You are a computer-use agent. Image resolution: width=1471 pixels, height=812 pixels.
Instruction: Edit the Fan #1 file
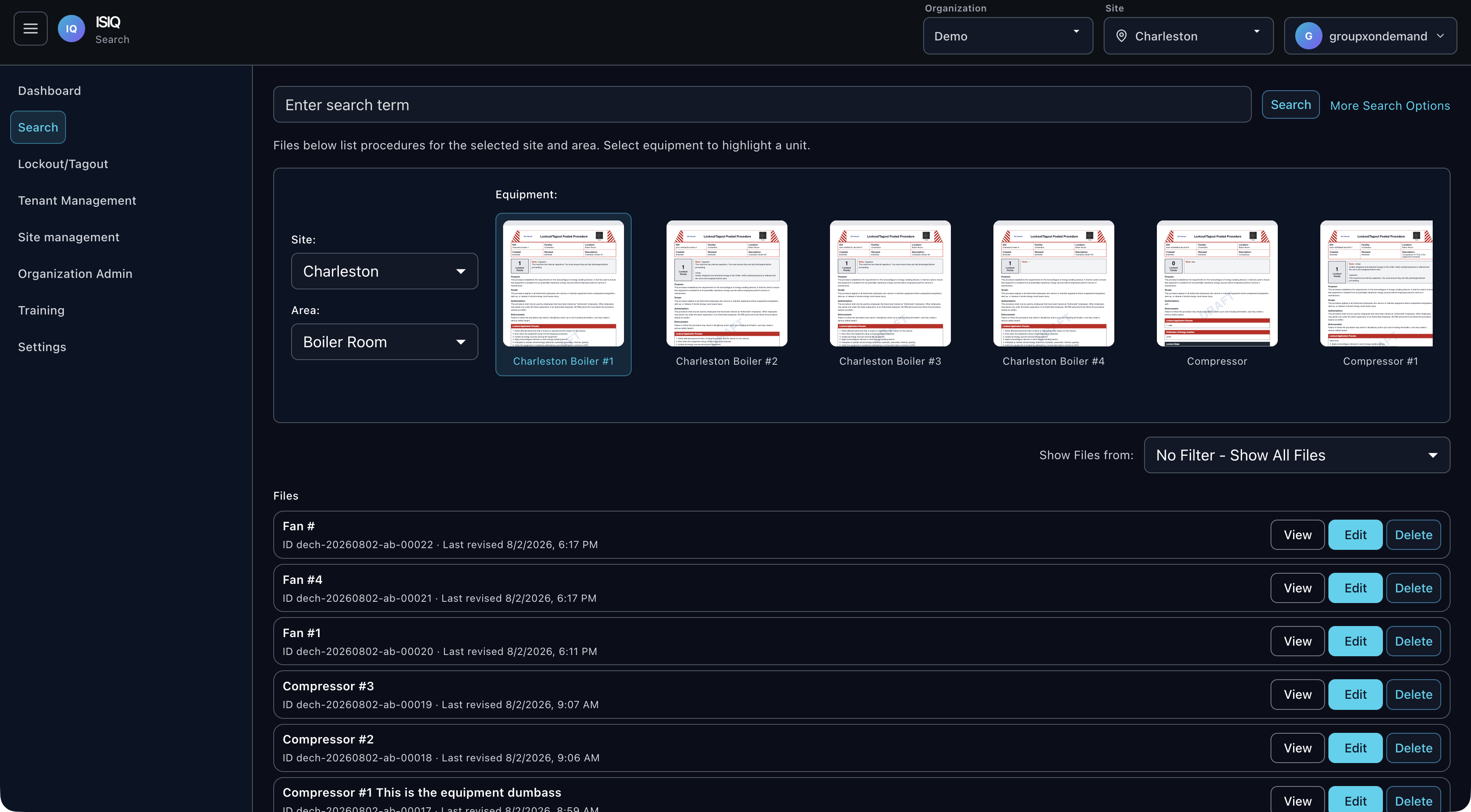(x=1355, y=641)
